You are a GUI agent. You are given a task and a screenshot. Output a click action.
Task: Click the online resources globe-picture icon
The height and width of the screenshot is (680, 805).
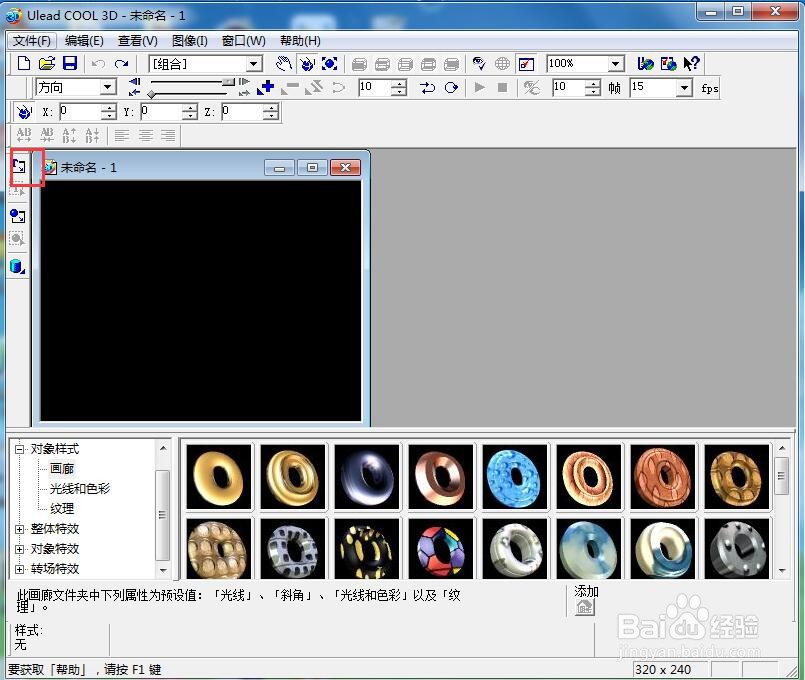point(668,64)
